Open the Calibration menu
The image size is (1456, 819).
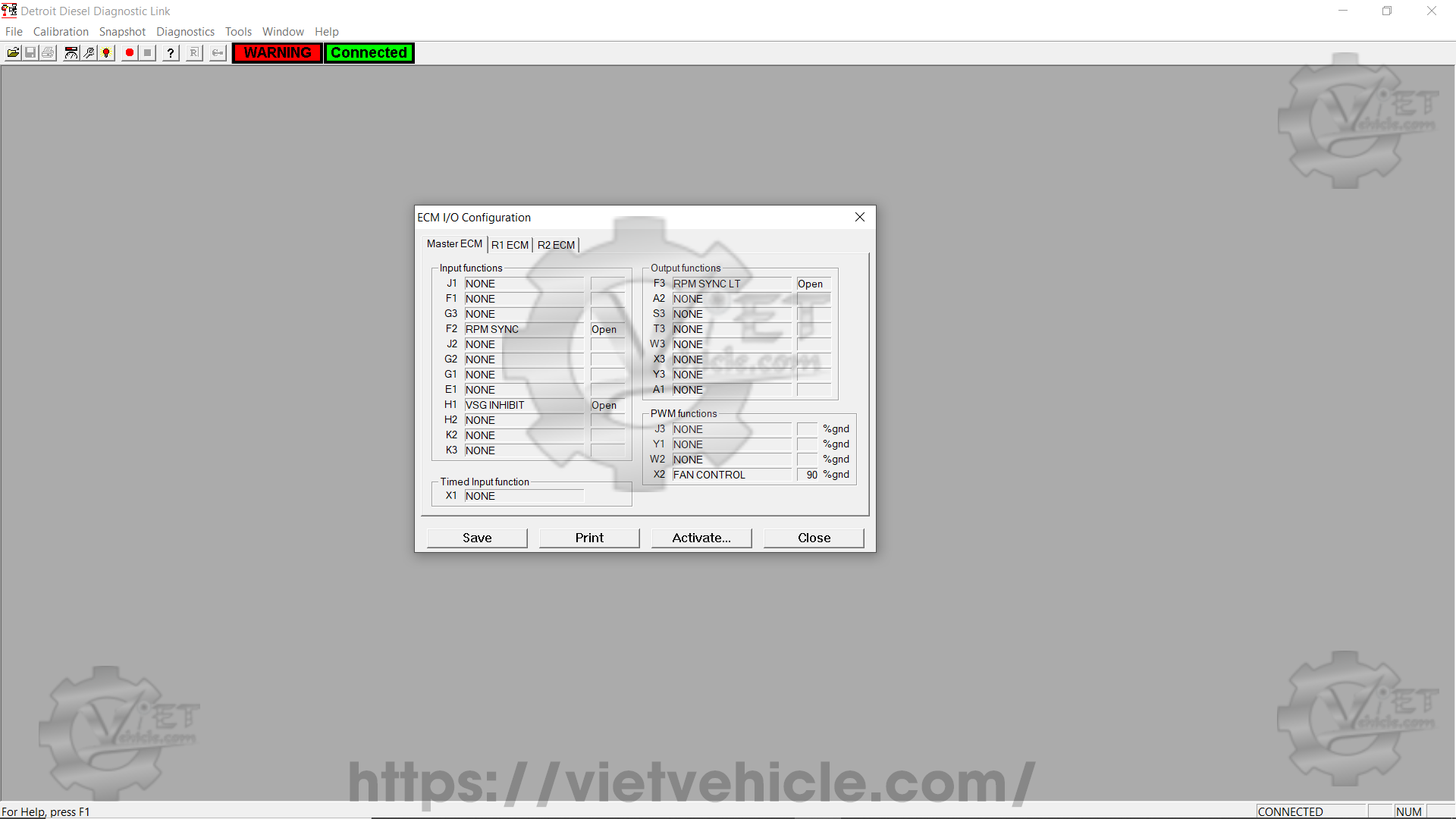tap(61, 32)
